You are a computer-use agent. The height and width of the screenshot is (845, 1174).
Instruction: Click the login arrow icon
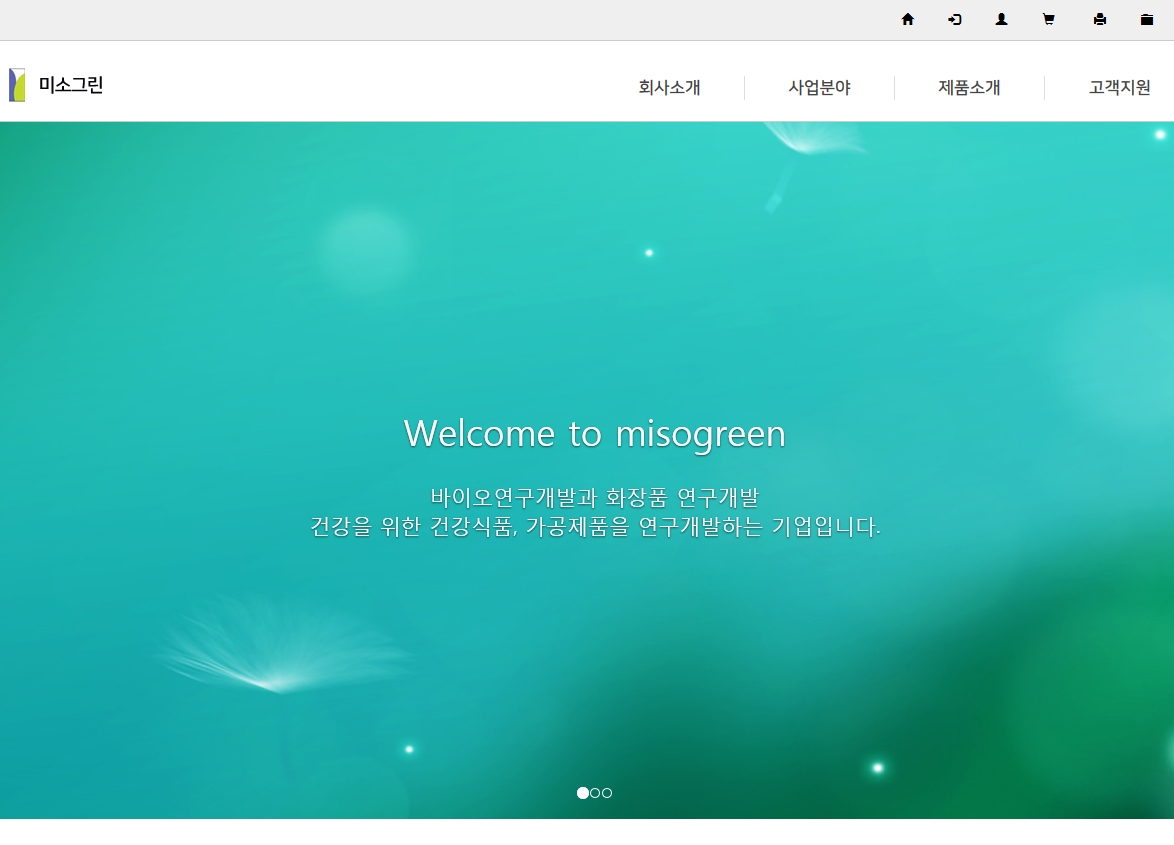955,19
